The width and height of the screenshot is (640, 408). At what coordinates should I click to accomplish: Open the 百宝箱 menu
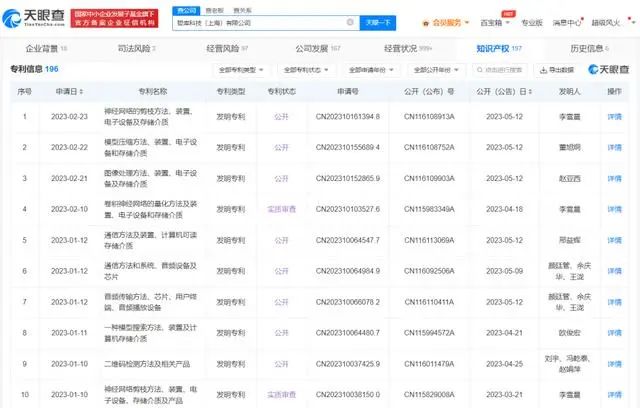492,22
